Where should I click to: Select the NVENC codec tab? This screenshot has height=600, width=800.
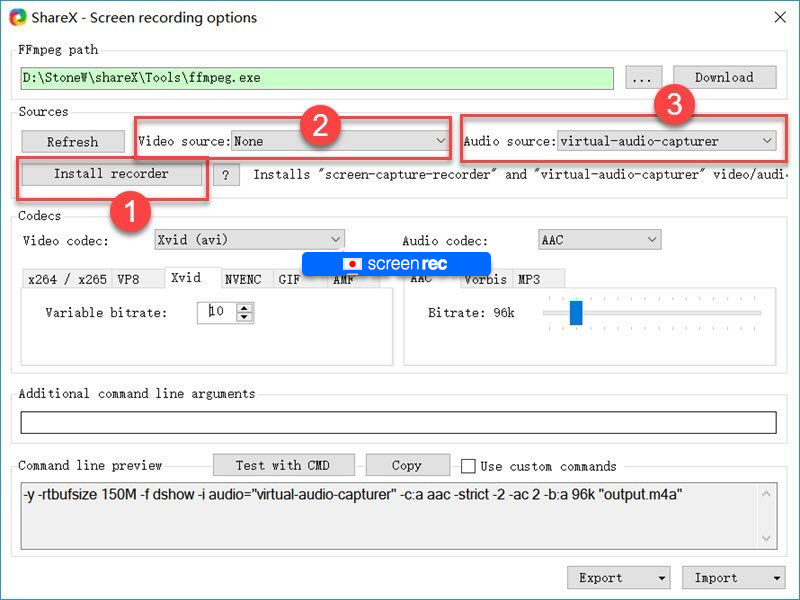click(244, 279)
